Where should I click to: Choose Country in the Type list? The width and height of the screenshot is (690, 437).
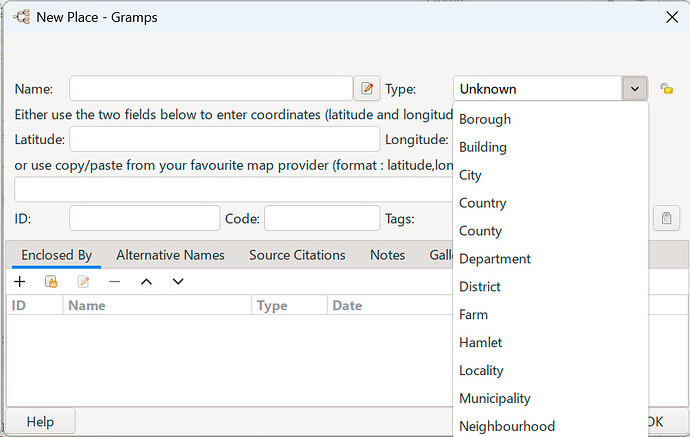482,203
